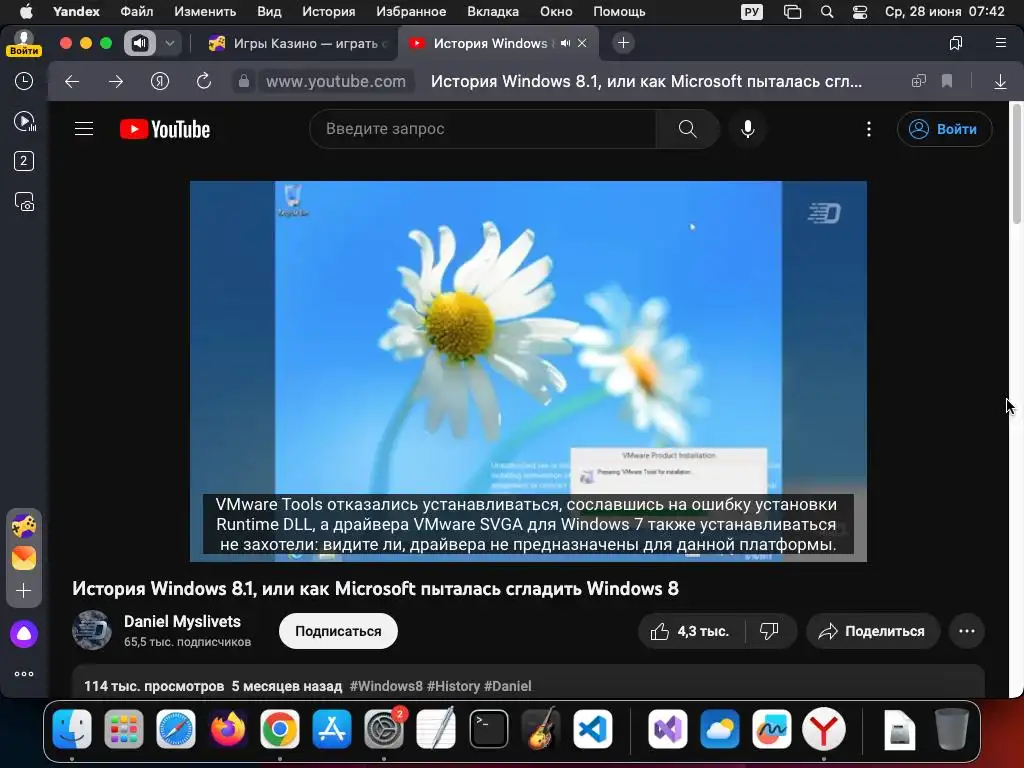
Task: Open Spotlight search in menu bar
Action: tap(827, 12)
